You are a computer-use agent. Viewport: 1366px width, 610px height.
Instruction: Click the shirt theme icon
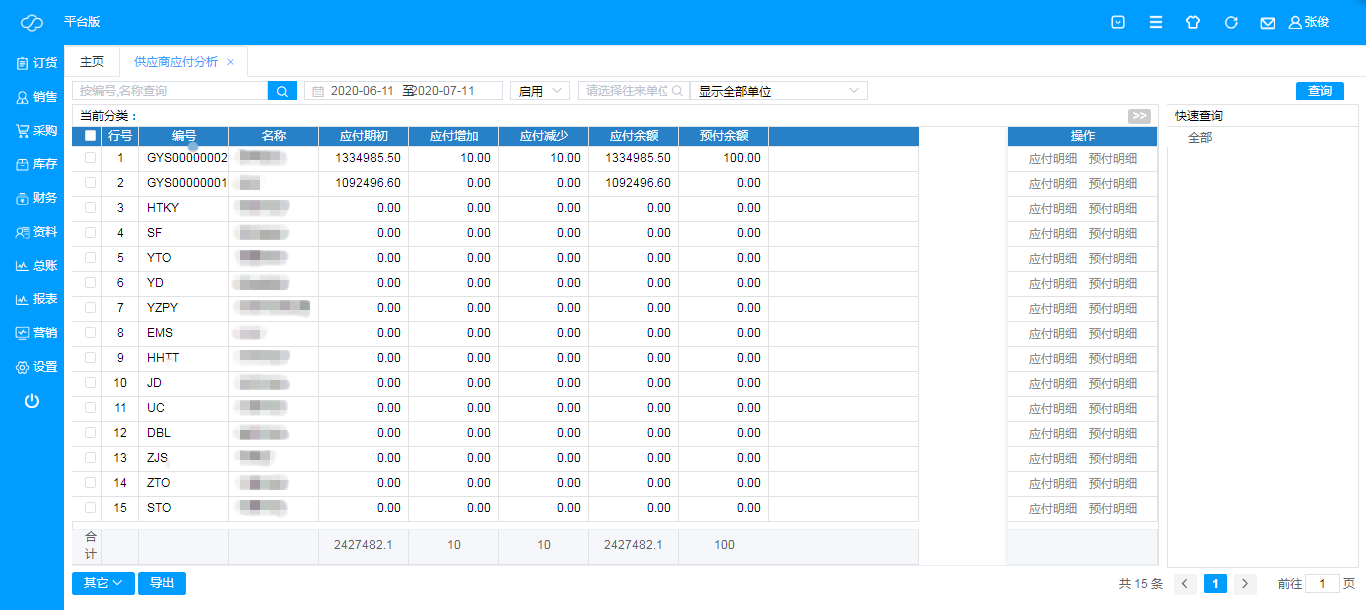click(1193, 22)
